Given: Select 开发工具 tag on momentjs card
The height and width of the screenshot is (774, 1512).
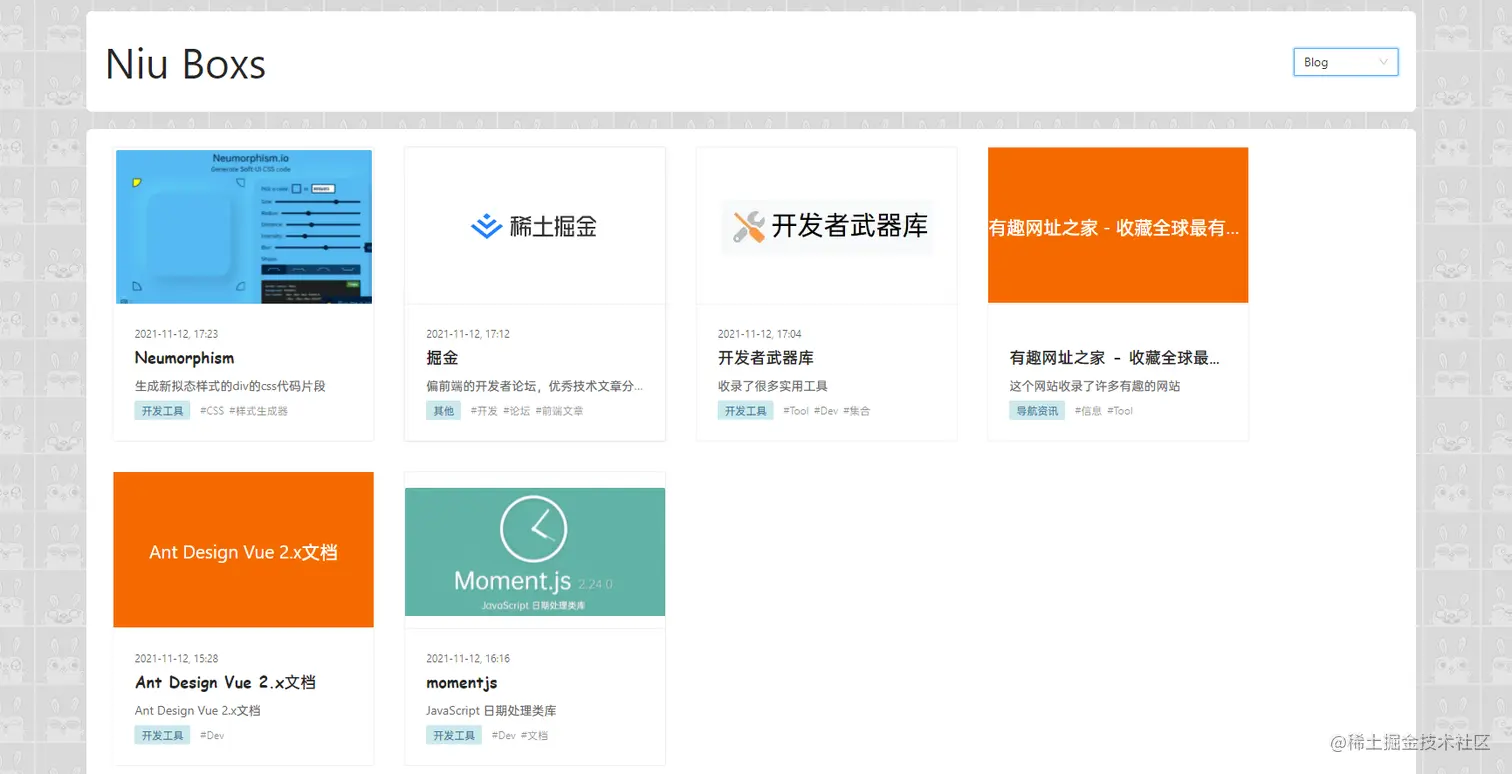Looking at the screenshot, I should (454, 736).
